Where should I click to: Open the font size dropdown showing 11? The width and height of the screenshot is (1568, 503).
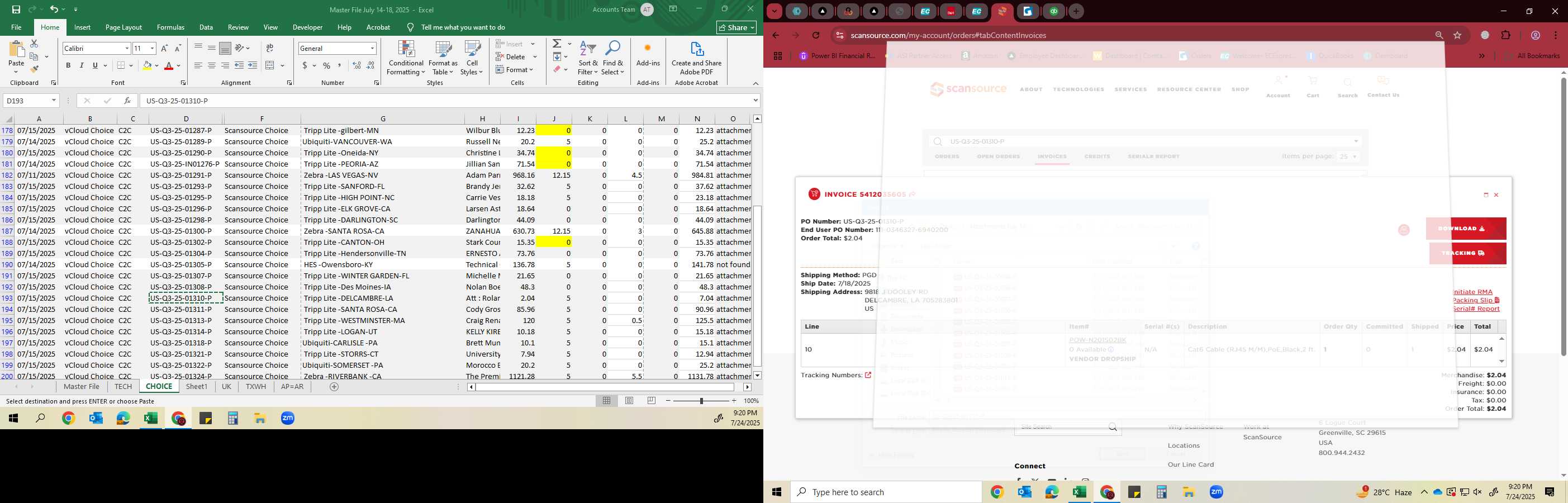(152, 48)
